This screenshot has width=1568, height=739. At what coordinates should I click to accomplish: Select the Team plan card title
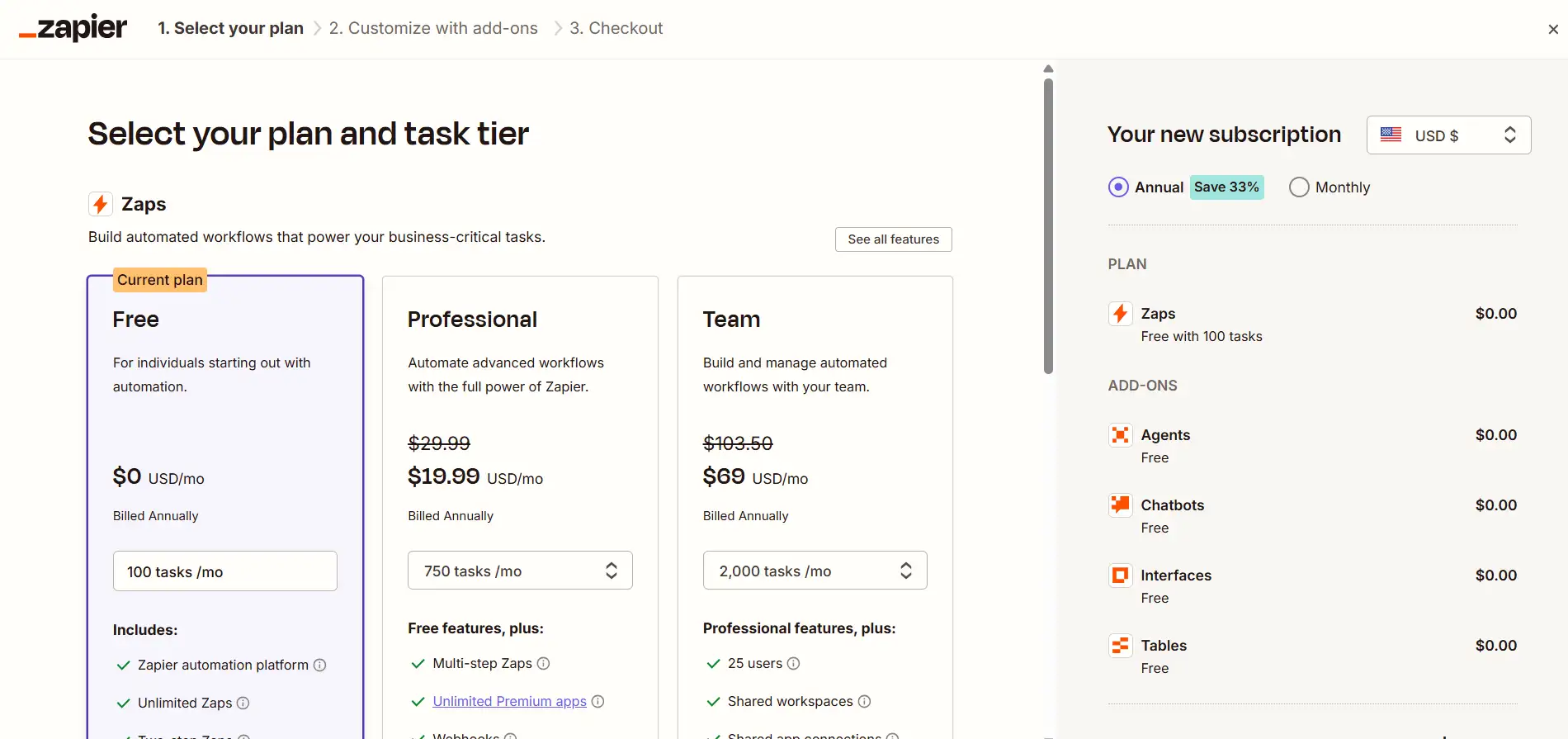point(732,320)
